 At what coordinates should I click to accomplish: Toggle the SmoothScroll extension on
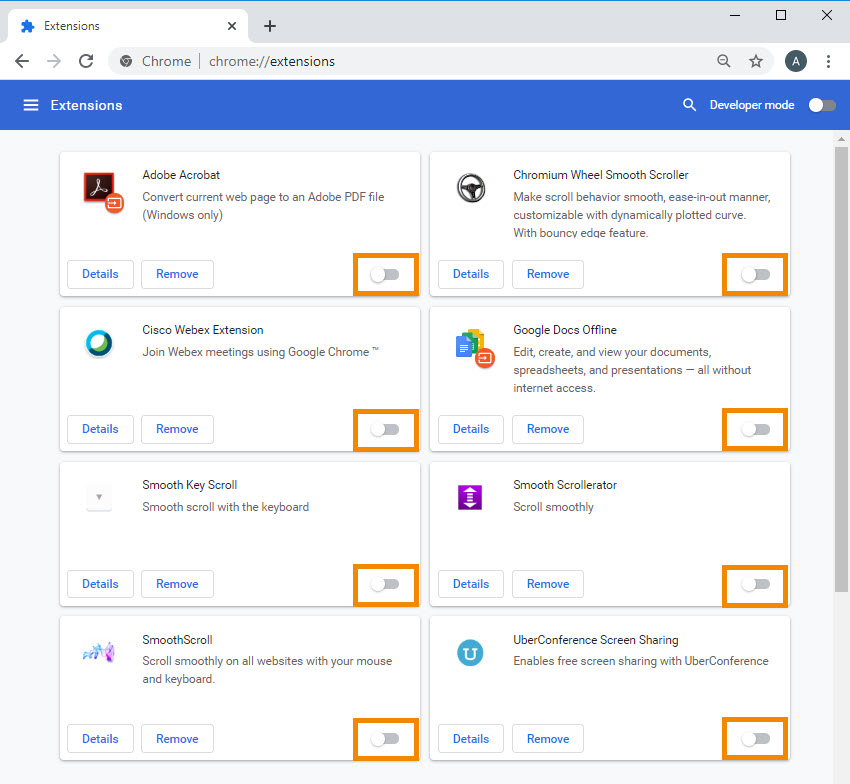[384, 739]
